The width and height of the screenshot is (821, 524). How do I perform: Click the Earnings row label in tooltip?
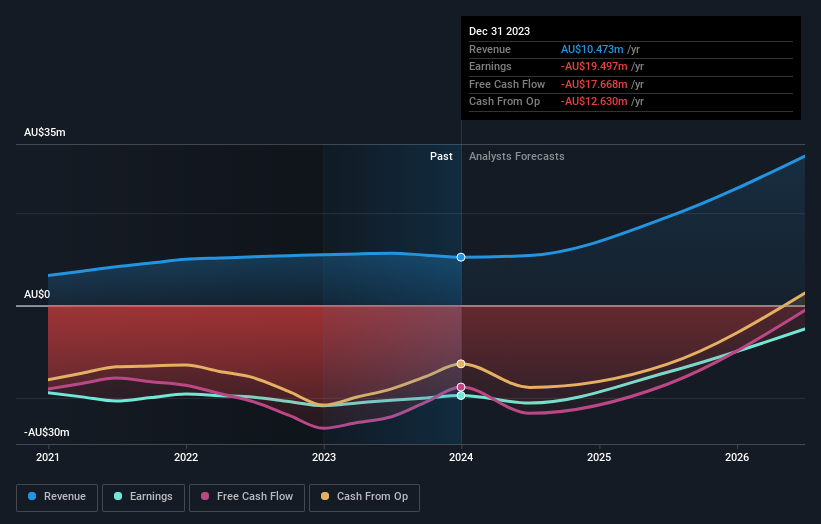click(490, 66)
